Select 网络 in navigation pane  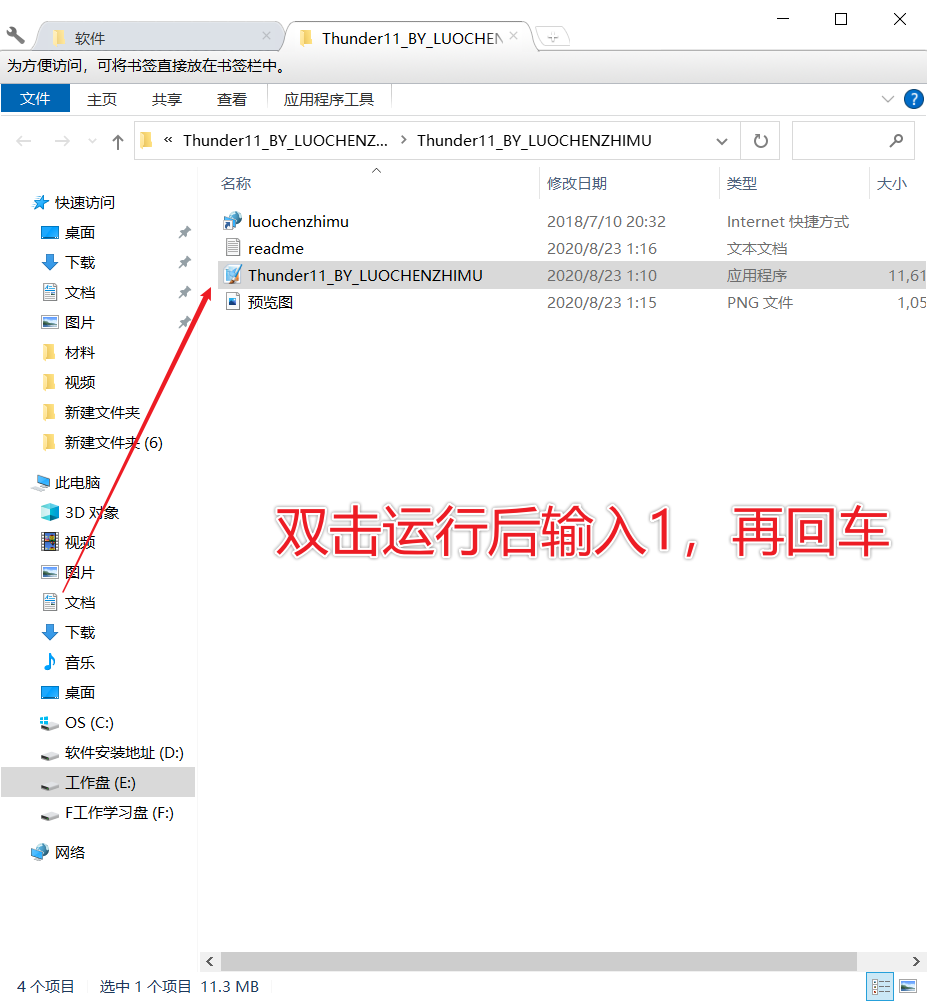[x=70, y=852]
